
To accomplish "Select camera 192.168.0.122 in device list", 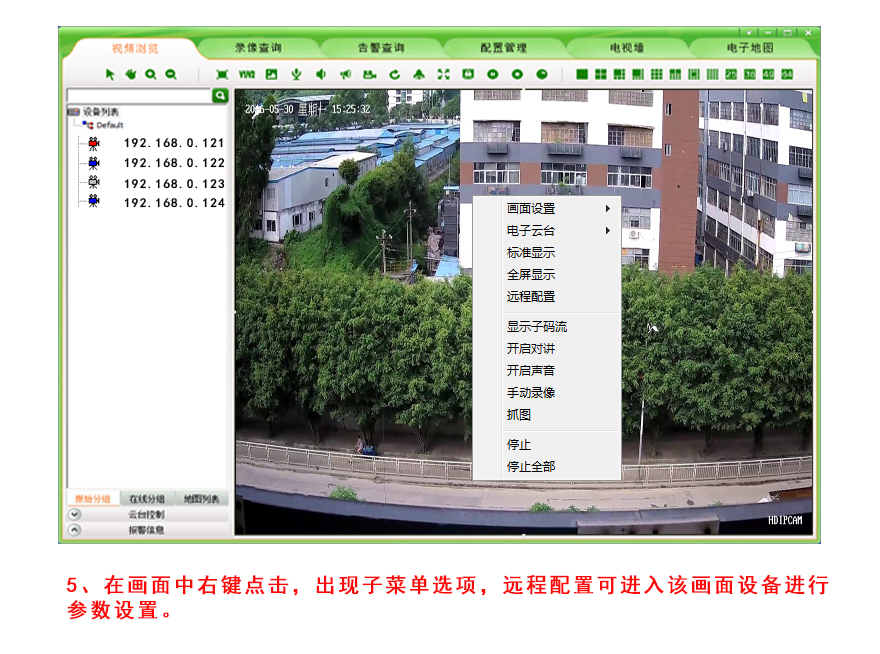I will (174, 163).
